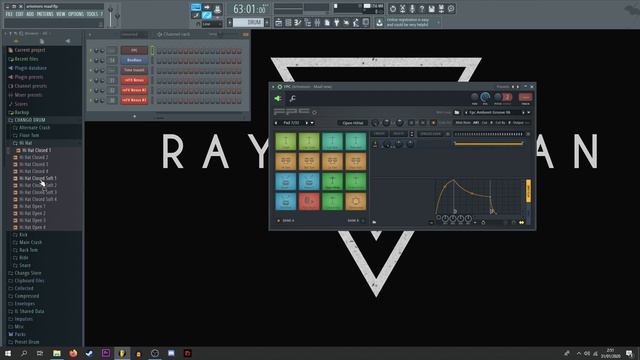Add a new channel with plus button

pos(135,116)
